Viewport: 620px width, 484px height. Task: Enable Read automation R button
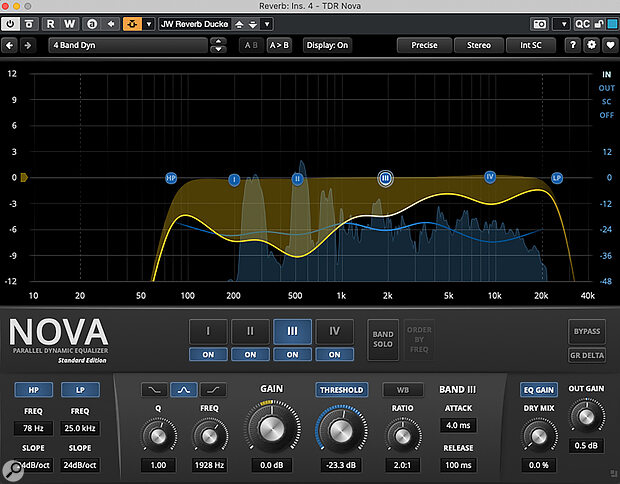(x=51, y=24)
